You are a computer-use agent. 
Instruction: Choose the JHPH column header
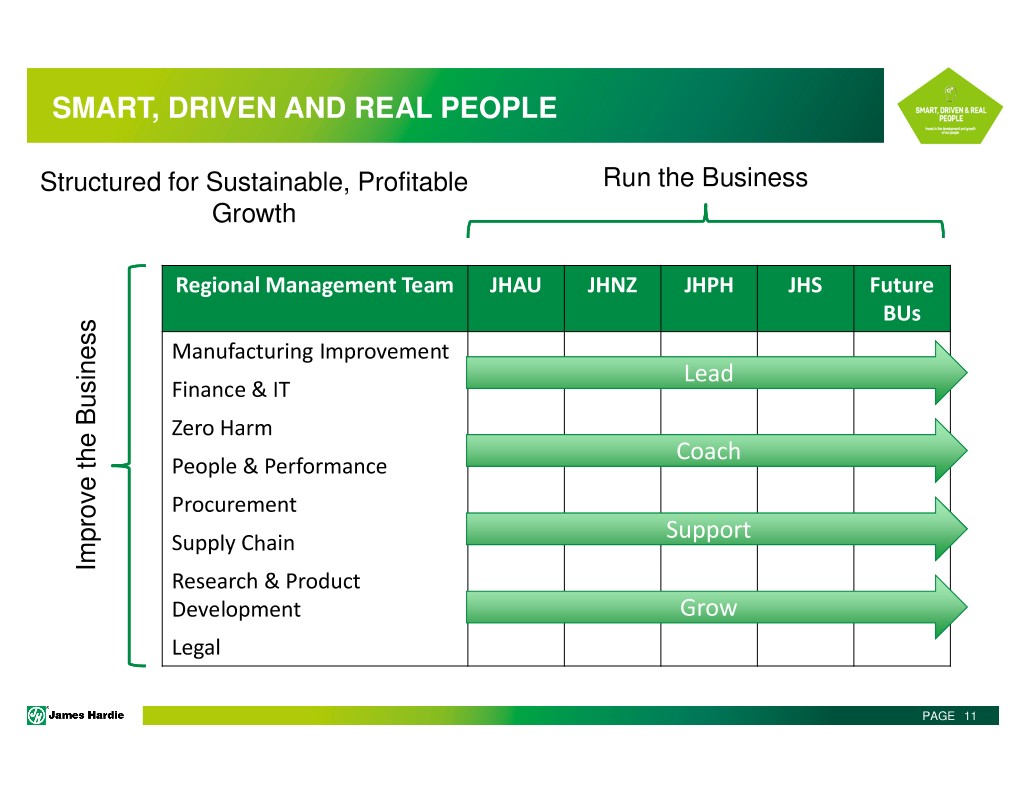pyautogui.click(x=708, y=286)
